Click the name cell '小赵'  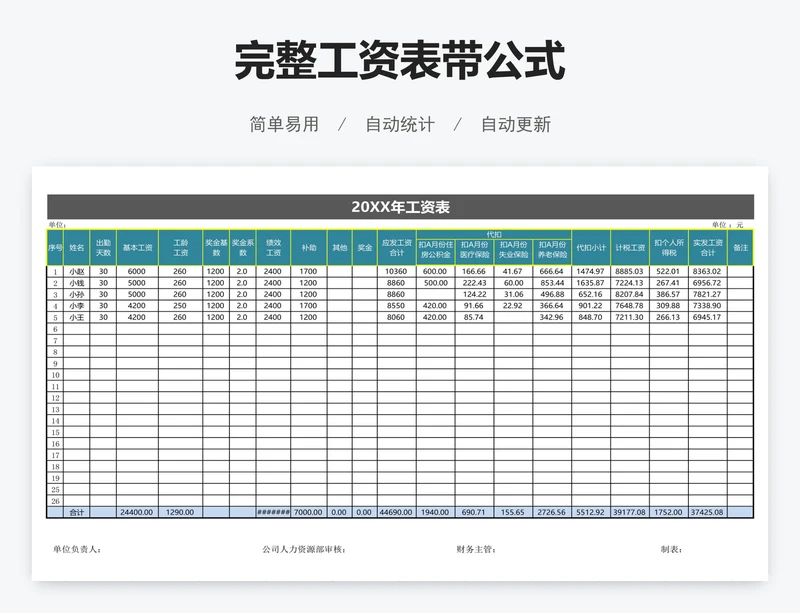pyautogui.click(x=77, y=272)
